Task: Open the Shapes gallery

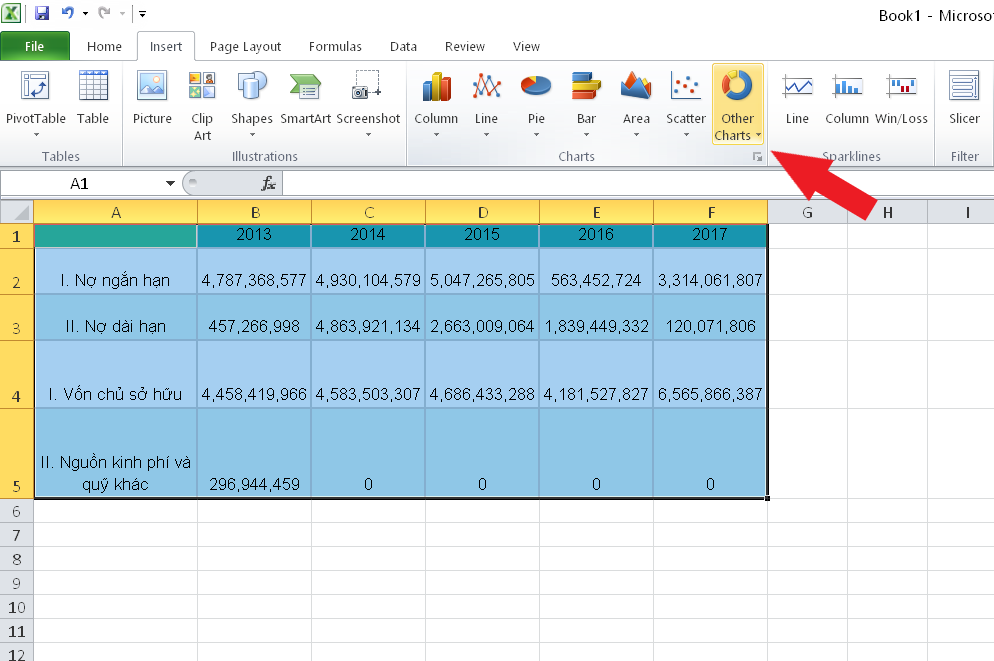Action: point(252,105)
